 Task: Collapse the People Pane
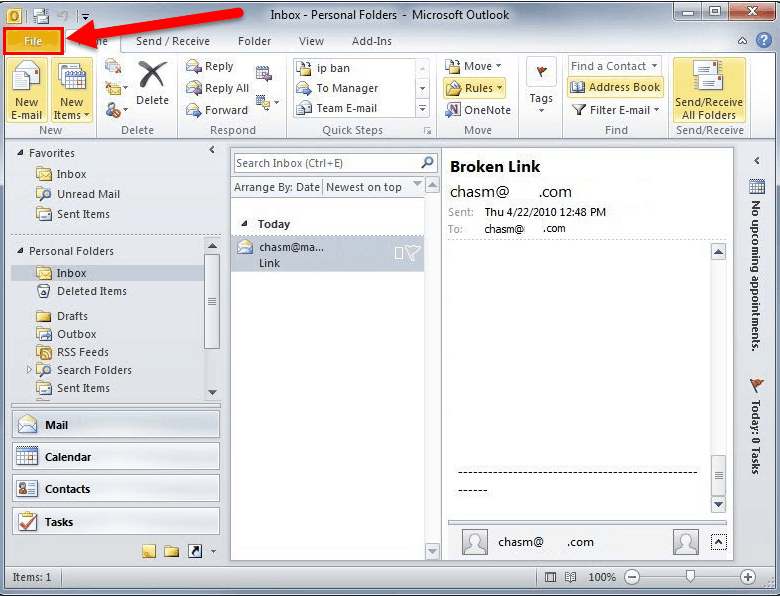tap(719, 542)
